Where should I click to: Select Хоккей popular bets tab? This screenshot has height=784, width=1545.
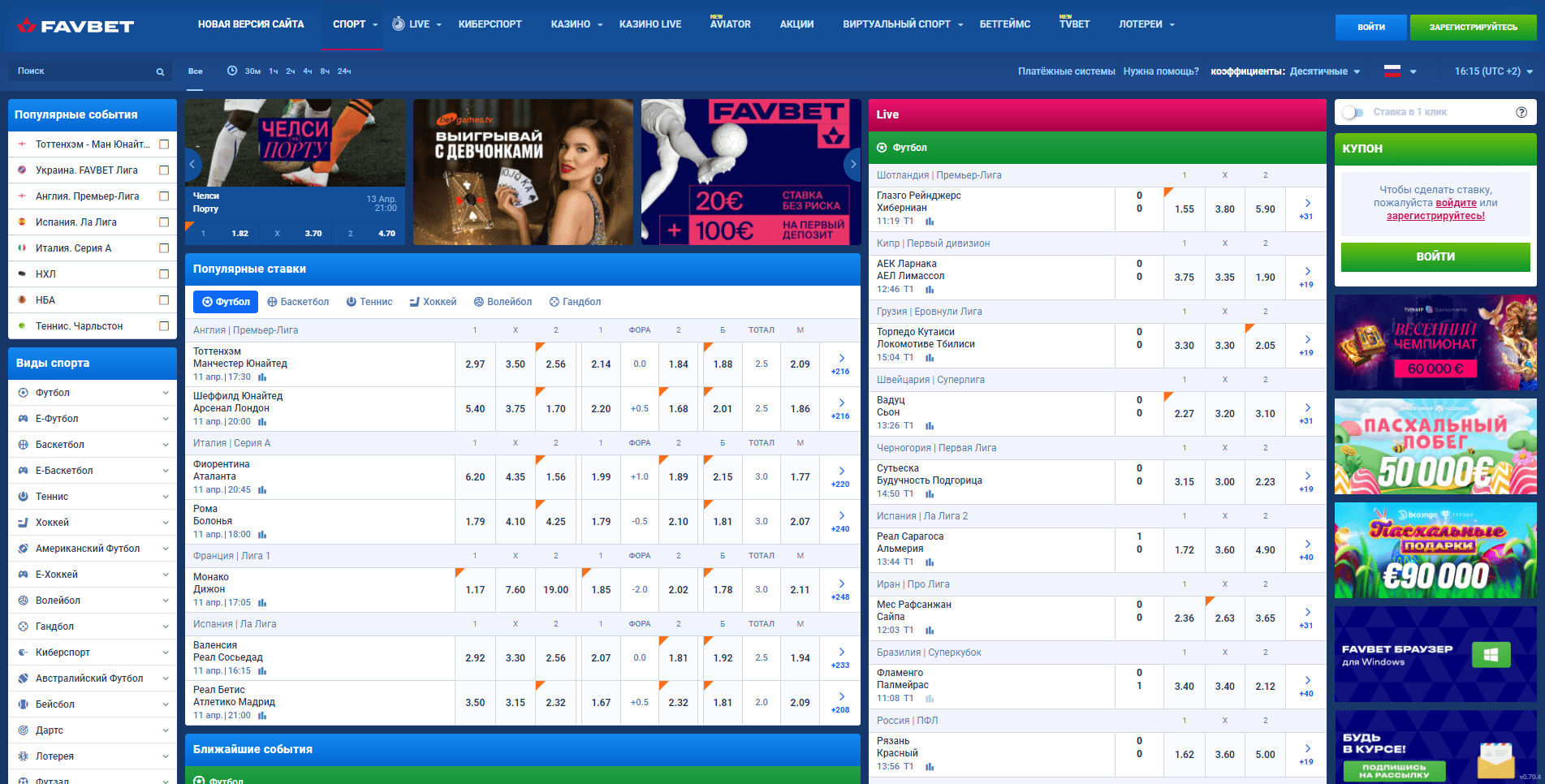click(x=433, y=302)
